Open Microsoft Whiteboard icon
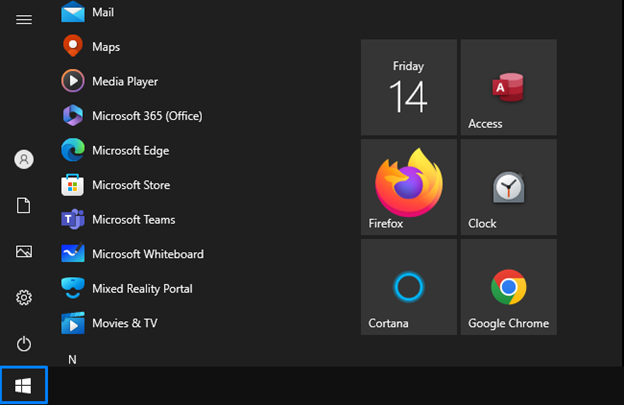Image resolution: width=624 pixels, height=405 pixels. tap(73, 253)
